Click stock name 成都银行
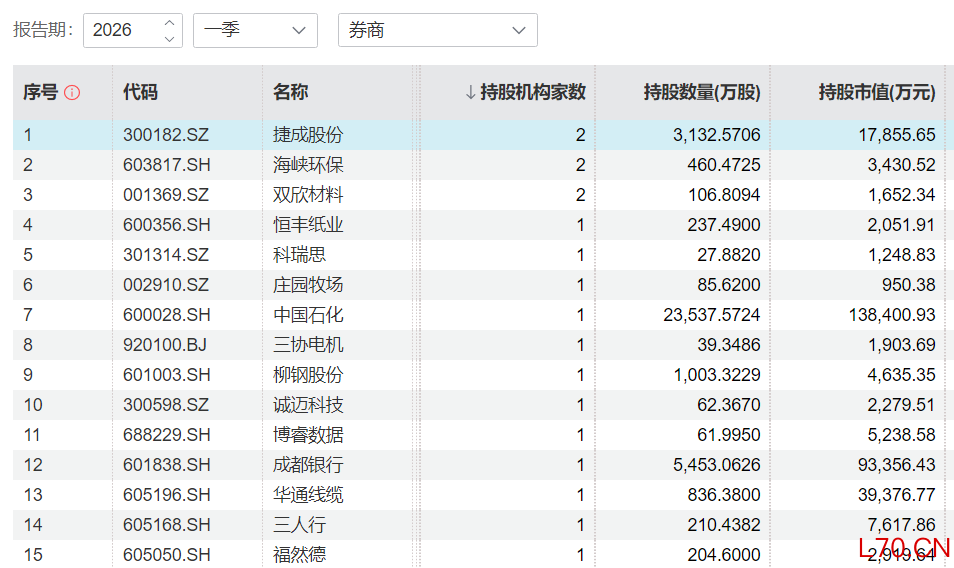The height and width of the screenshot is (568, 954). pos(308,465)
